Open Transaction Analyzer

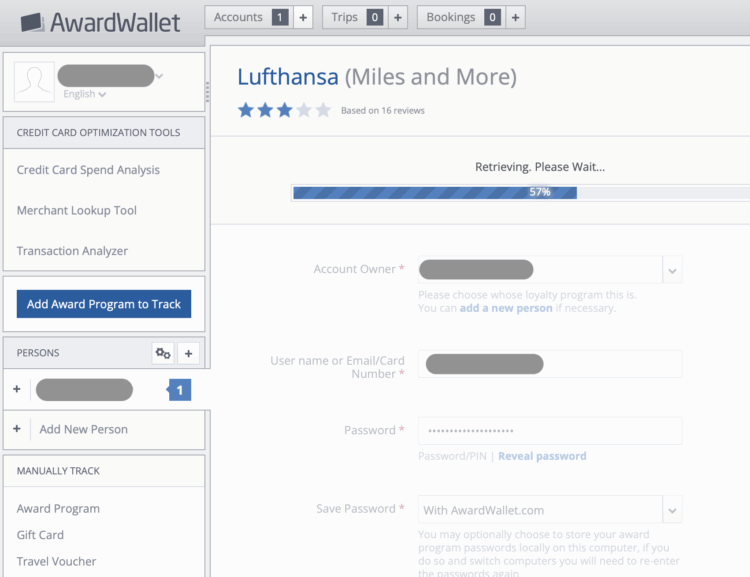coord(72,251)
